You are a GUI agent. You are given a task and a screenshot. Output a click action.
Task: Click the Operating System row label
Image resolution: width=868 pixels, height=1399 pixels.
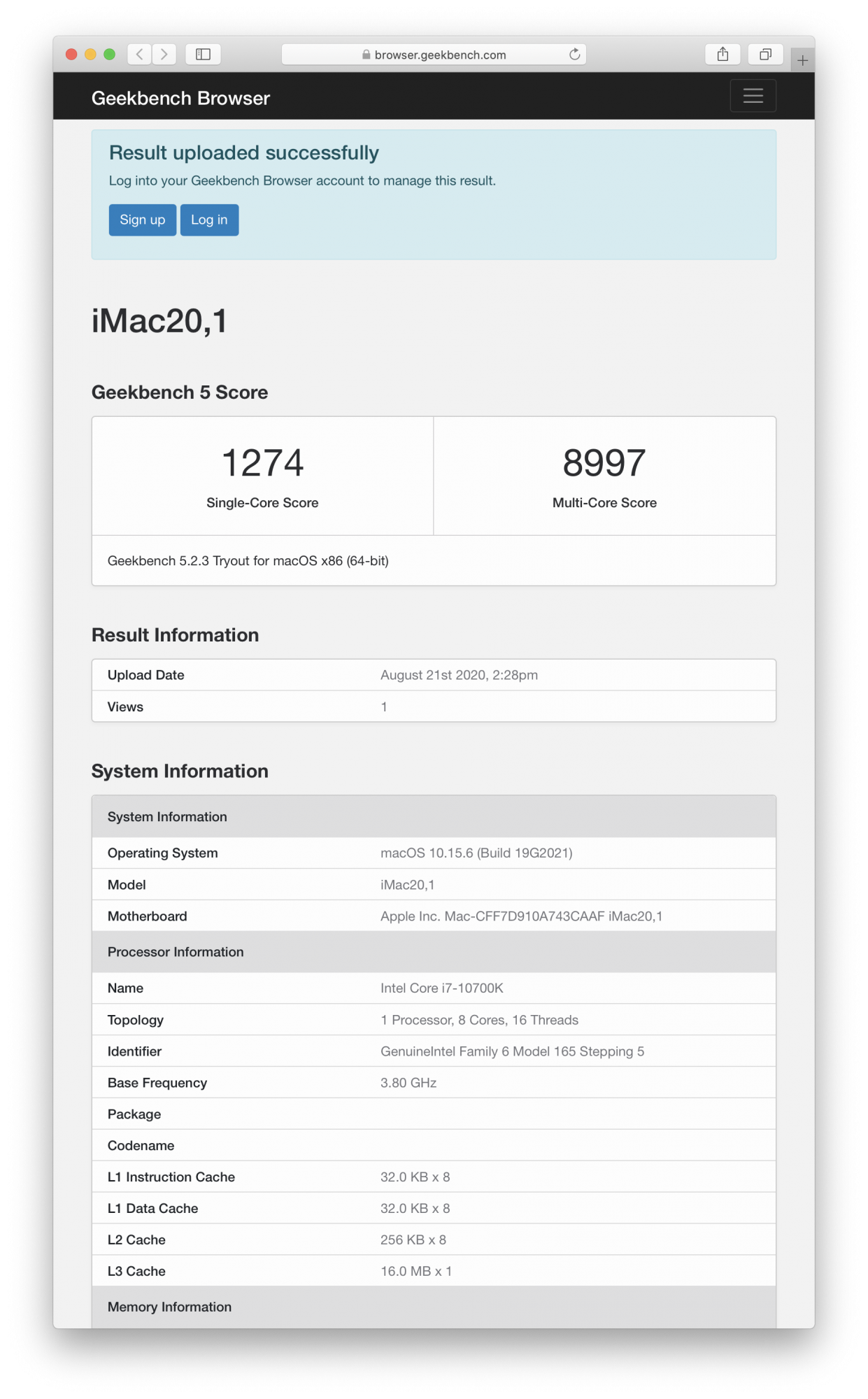tap(163, 853)
